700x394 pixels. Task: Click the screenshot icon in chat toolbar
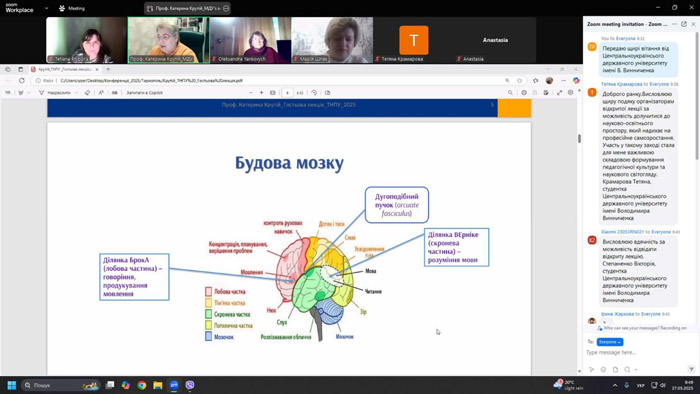click(x=627, y=369)
